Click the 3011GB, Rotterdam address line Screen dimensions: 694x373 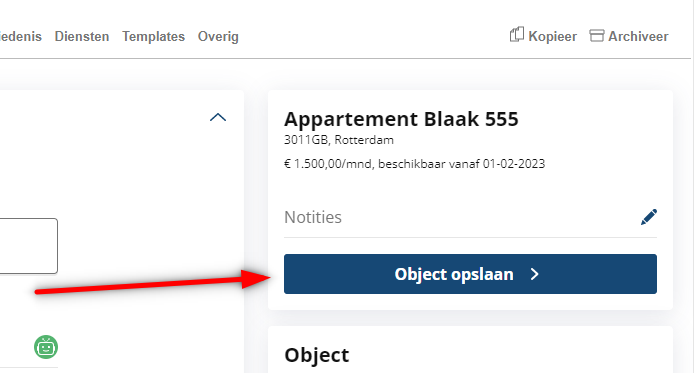[339, 140]
